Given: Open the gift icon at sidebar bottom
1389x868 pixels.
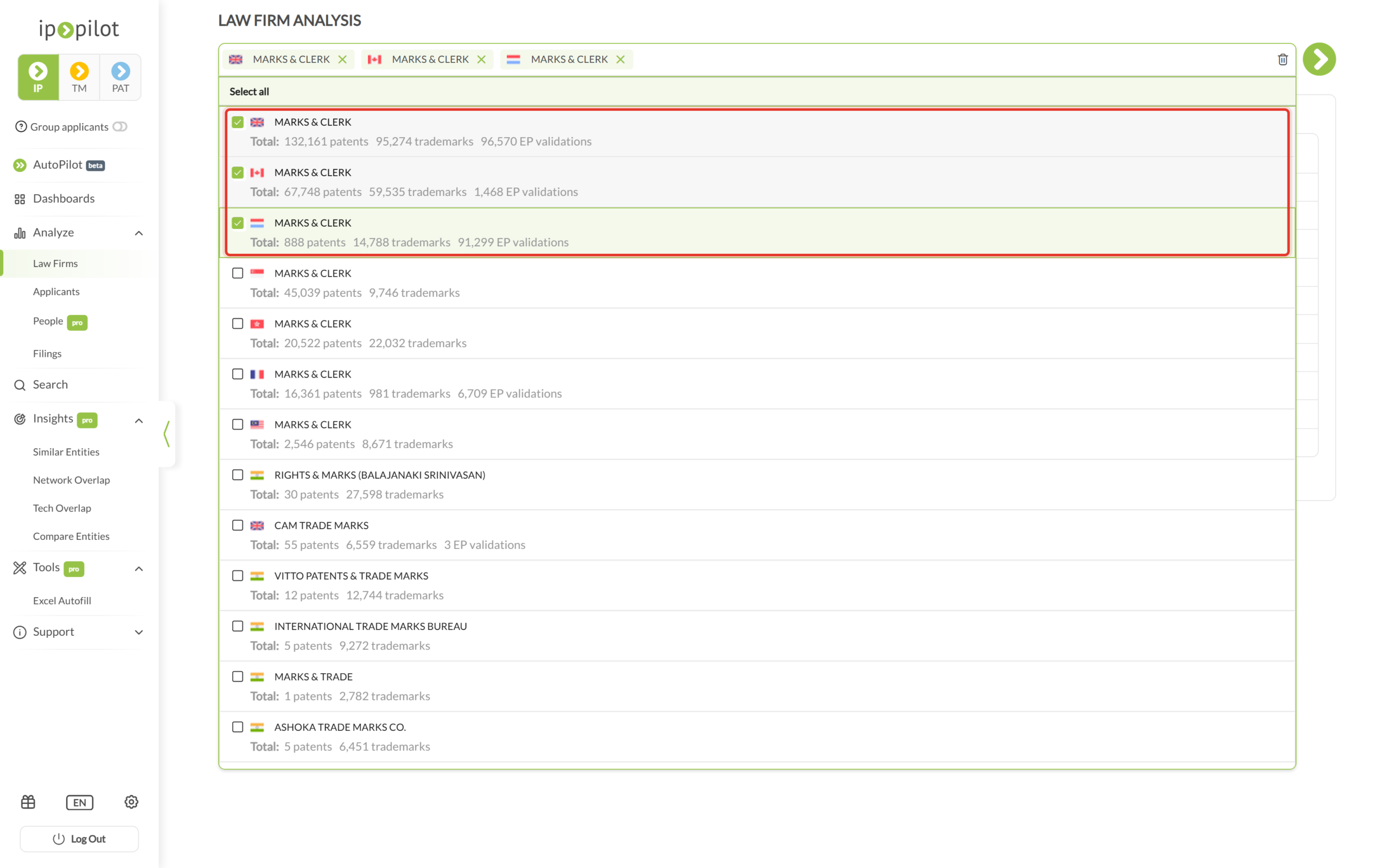Looking at the screenshot, I should [x=28, y=802].
